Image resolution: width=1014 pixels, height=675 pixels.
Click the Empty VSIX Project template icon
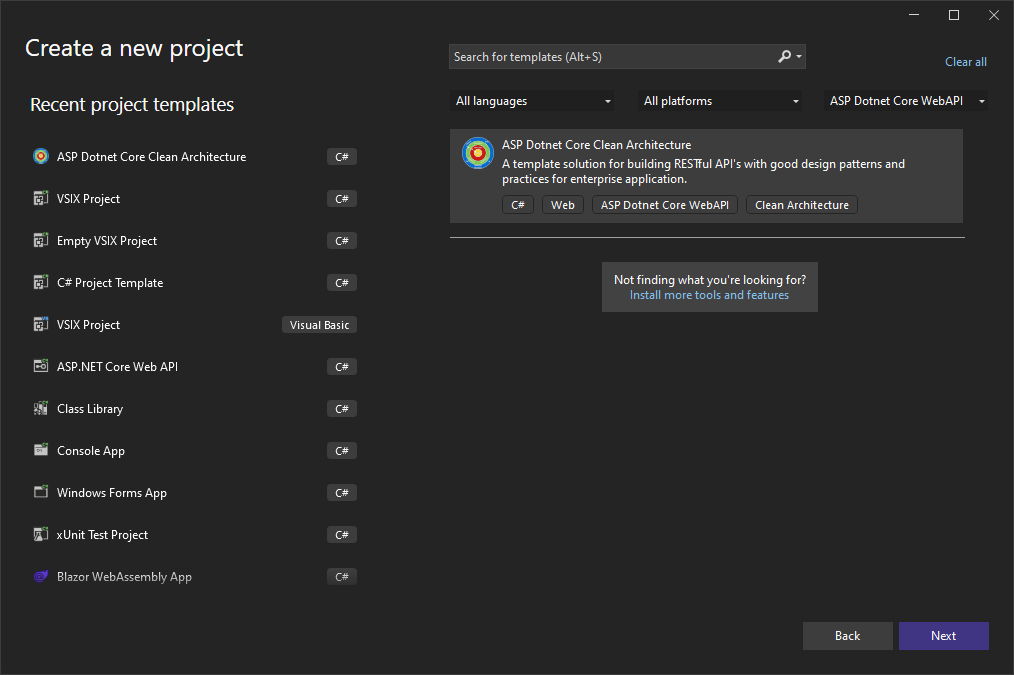40,240
